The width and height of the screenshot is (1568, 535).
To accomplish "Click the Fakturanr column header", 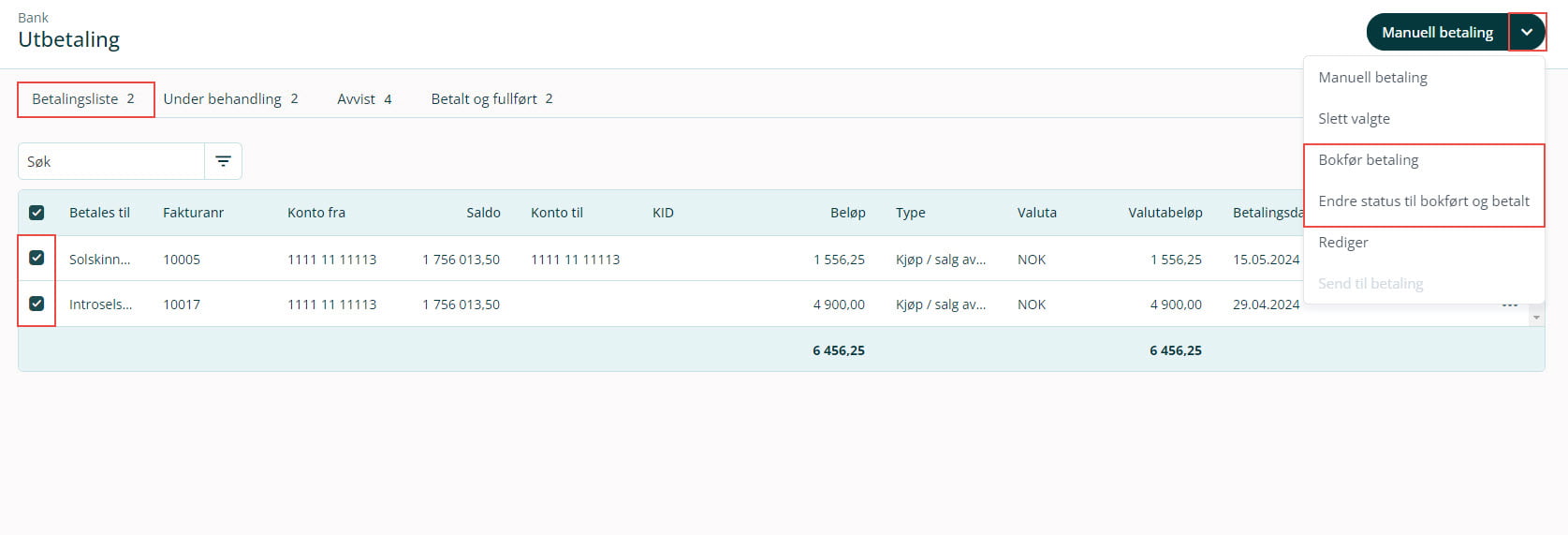I will tap(193, 213).
